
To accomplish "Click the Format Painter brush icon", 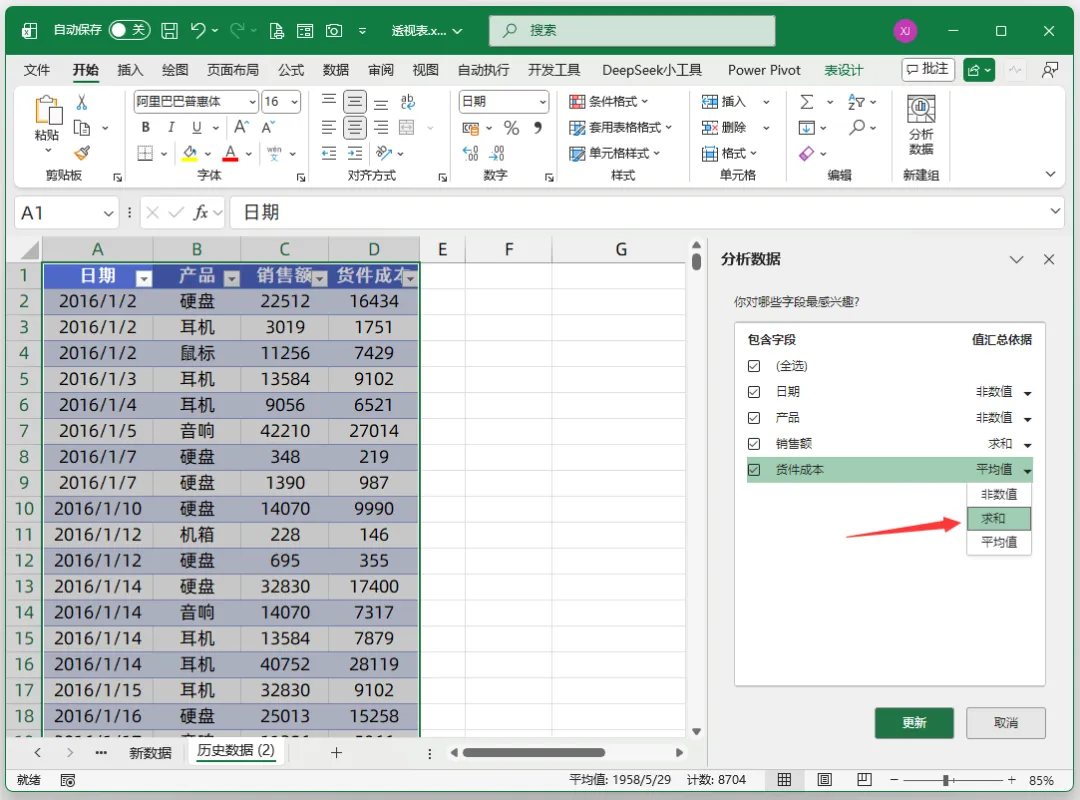I will click(82, 153).
